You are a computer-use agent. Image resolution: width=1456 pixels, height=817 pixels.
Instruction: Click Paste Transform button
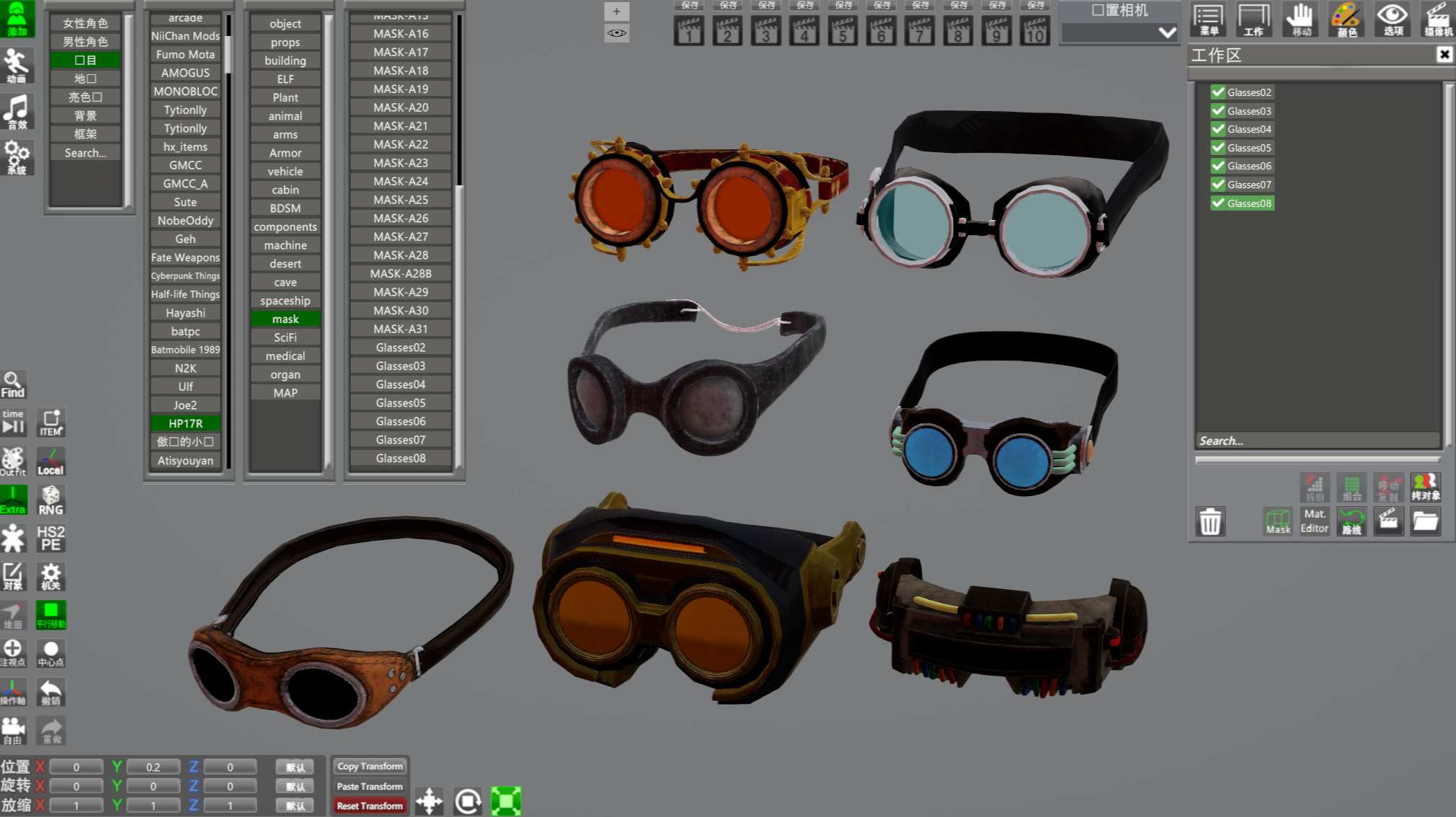(x=370, y=787)
